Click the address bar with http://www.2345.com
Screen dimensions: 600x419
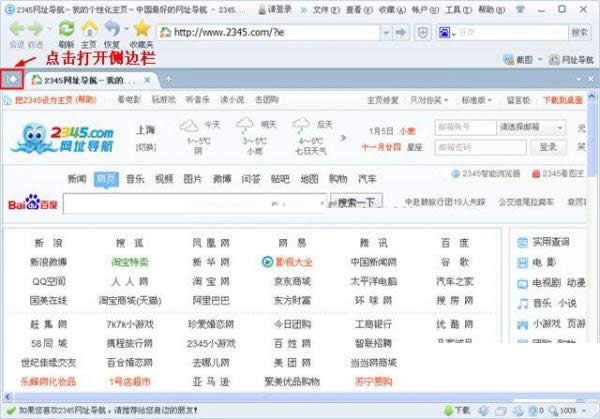269,33
